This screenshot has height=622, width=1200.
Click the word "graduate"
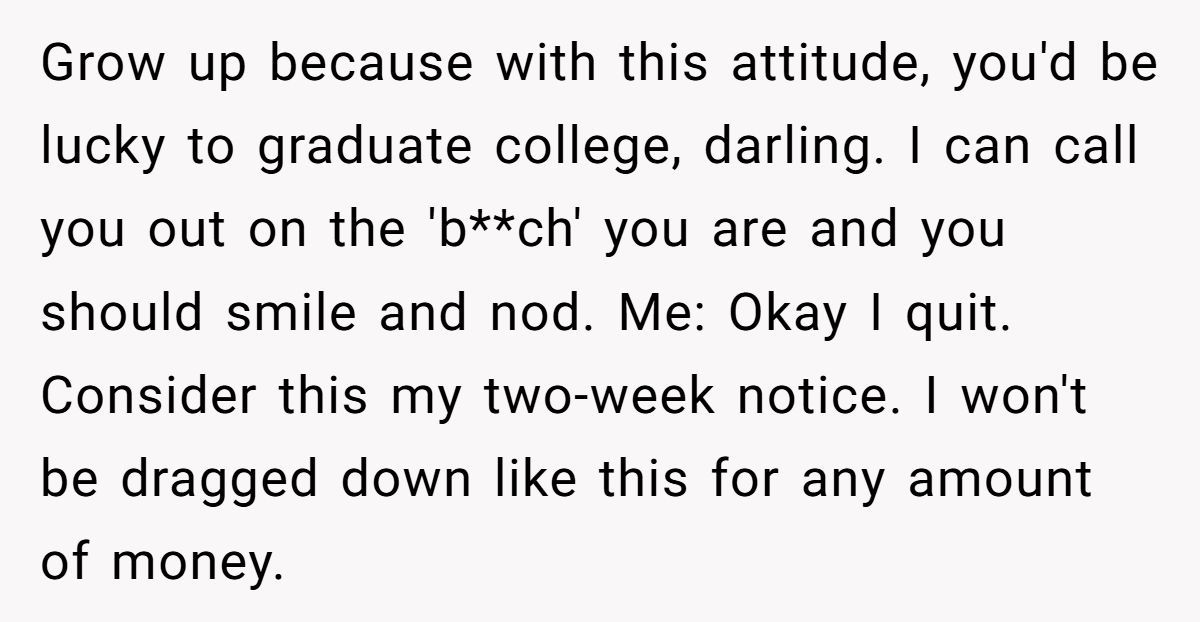click(x=365, y=148)
